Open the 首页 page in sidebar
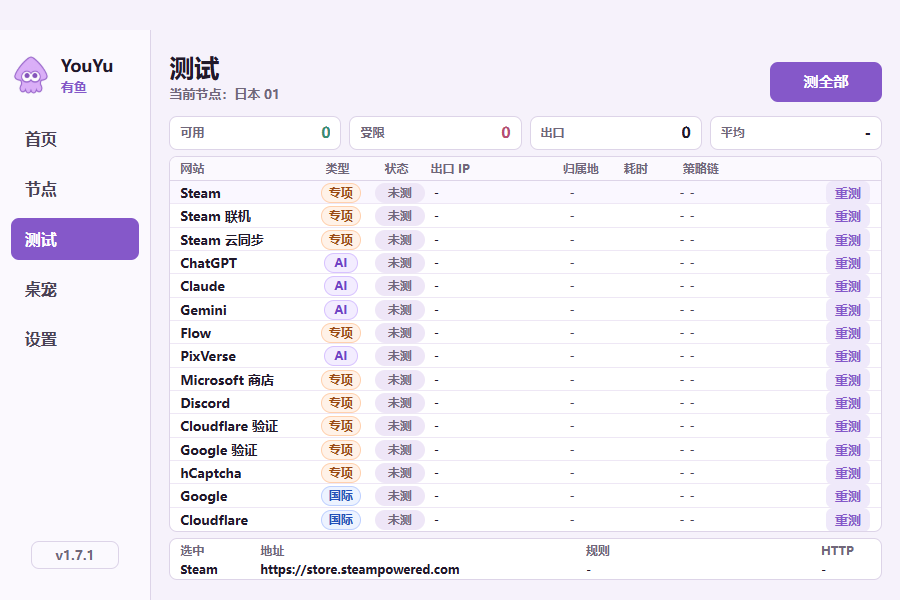Image resolution: width=900 pixels, height=600 pixels. [x=75, y=139]
